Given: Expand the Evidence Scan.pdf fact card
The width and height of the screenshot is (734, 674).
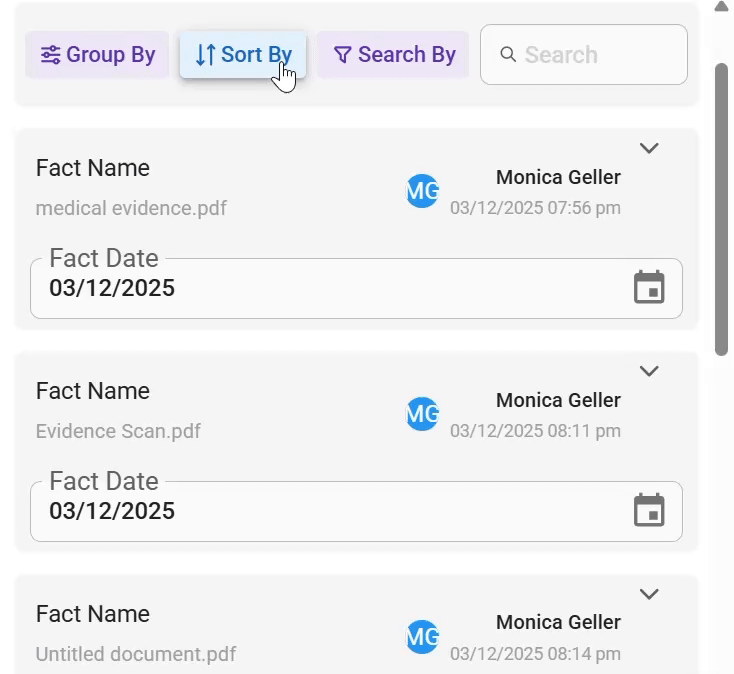Looking at the screenshot, I should [649, 371].
